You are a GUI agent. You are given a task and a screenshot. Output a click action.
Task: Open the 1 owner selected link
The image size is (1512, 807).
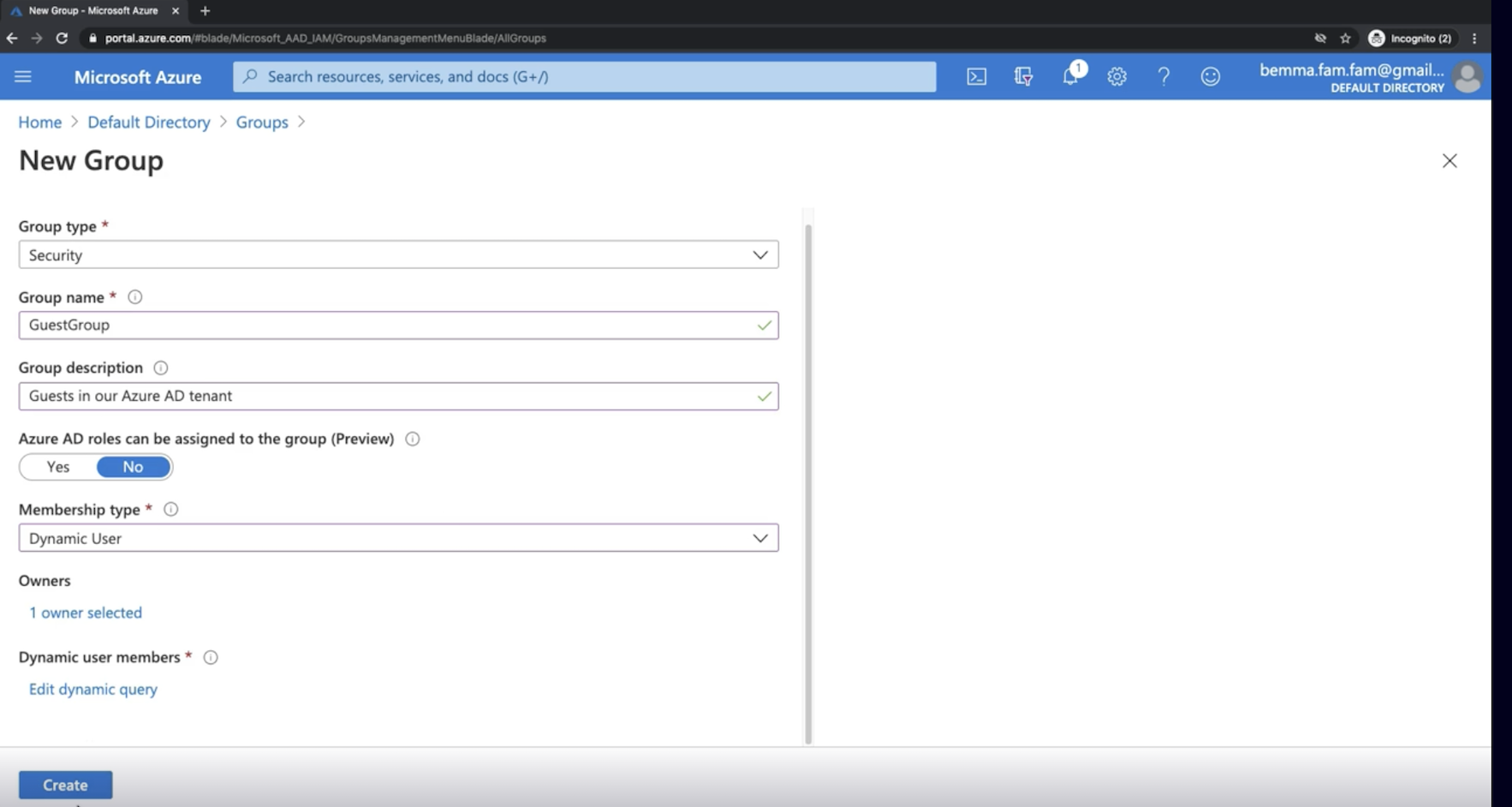[86, 613]
